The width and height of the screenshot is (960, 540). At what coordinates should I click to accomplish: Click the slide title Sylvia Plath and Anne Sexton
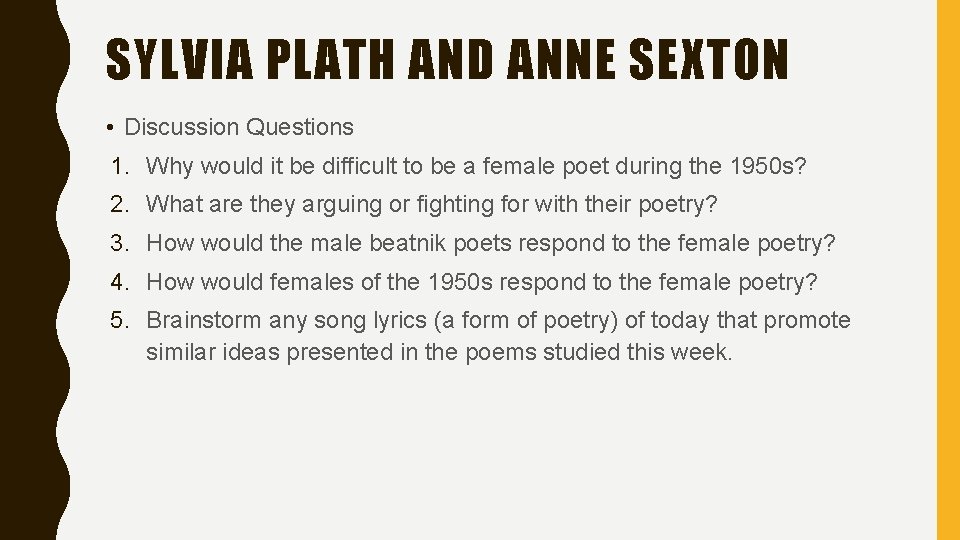coord(447,60)
